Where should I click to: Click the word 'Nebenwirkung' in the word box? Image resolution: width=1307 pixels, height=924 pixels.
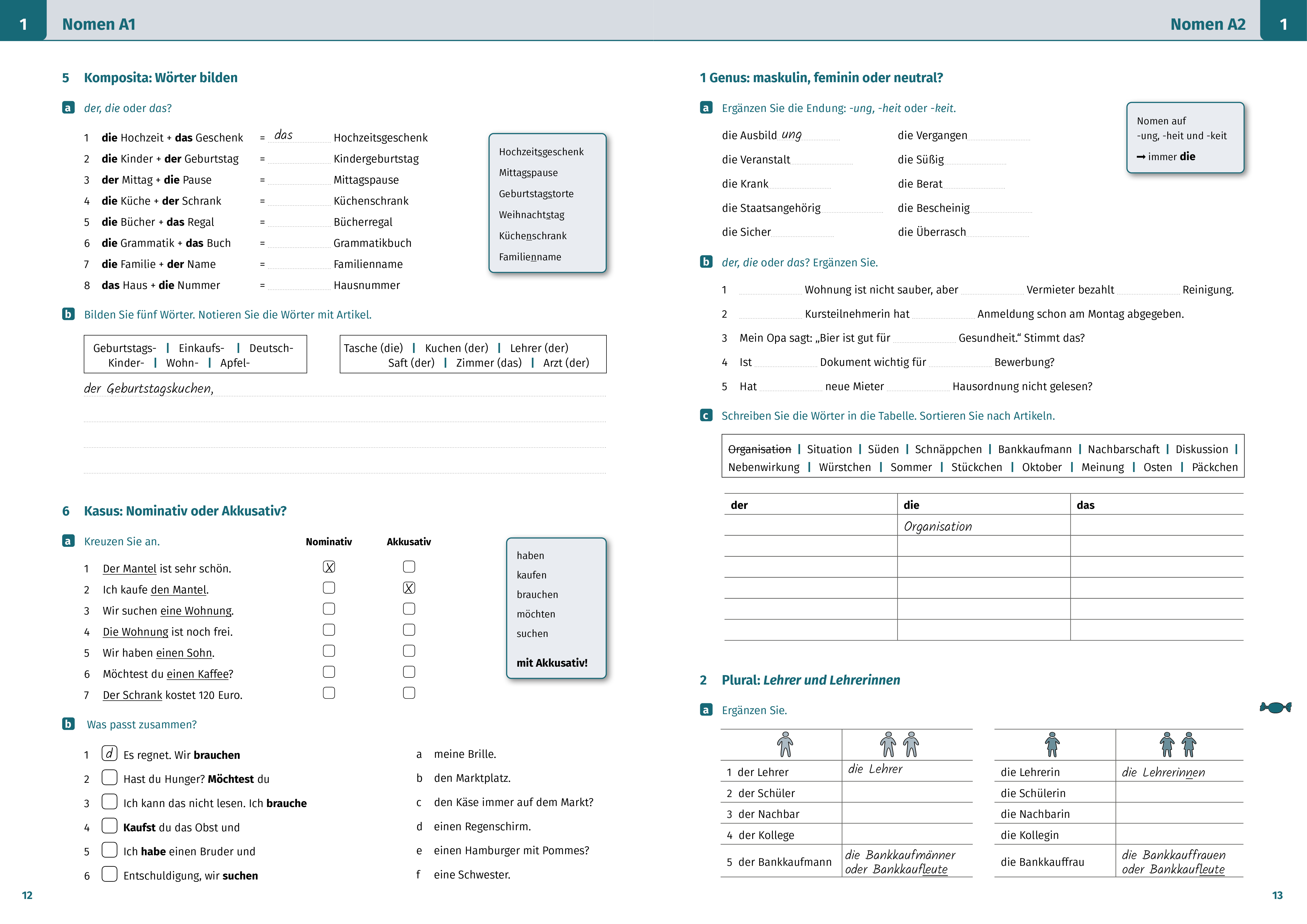click(763, 468)
